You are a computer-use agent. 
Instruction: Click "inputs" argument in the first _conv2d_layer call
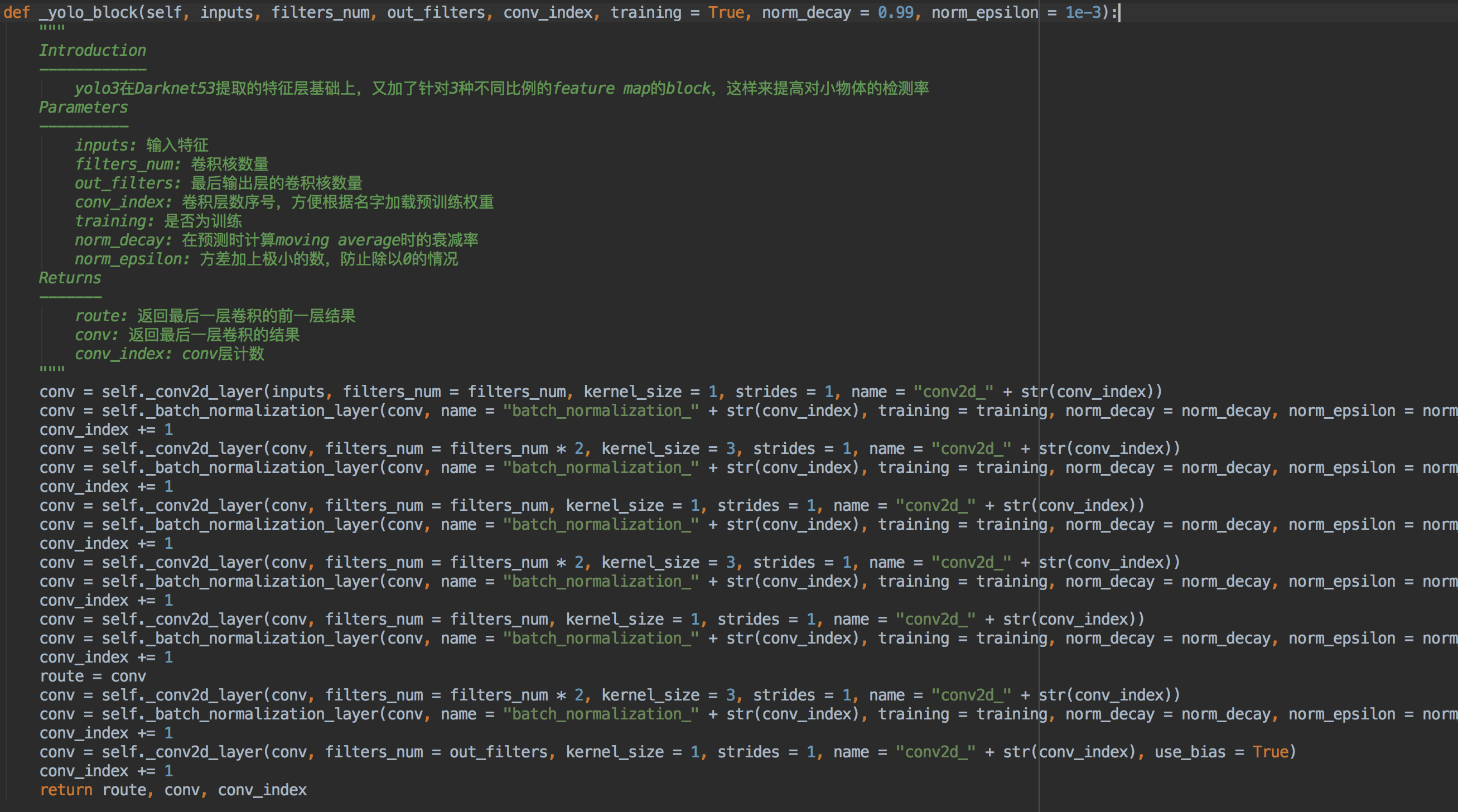[298, 391]
